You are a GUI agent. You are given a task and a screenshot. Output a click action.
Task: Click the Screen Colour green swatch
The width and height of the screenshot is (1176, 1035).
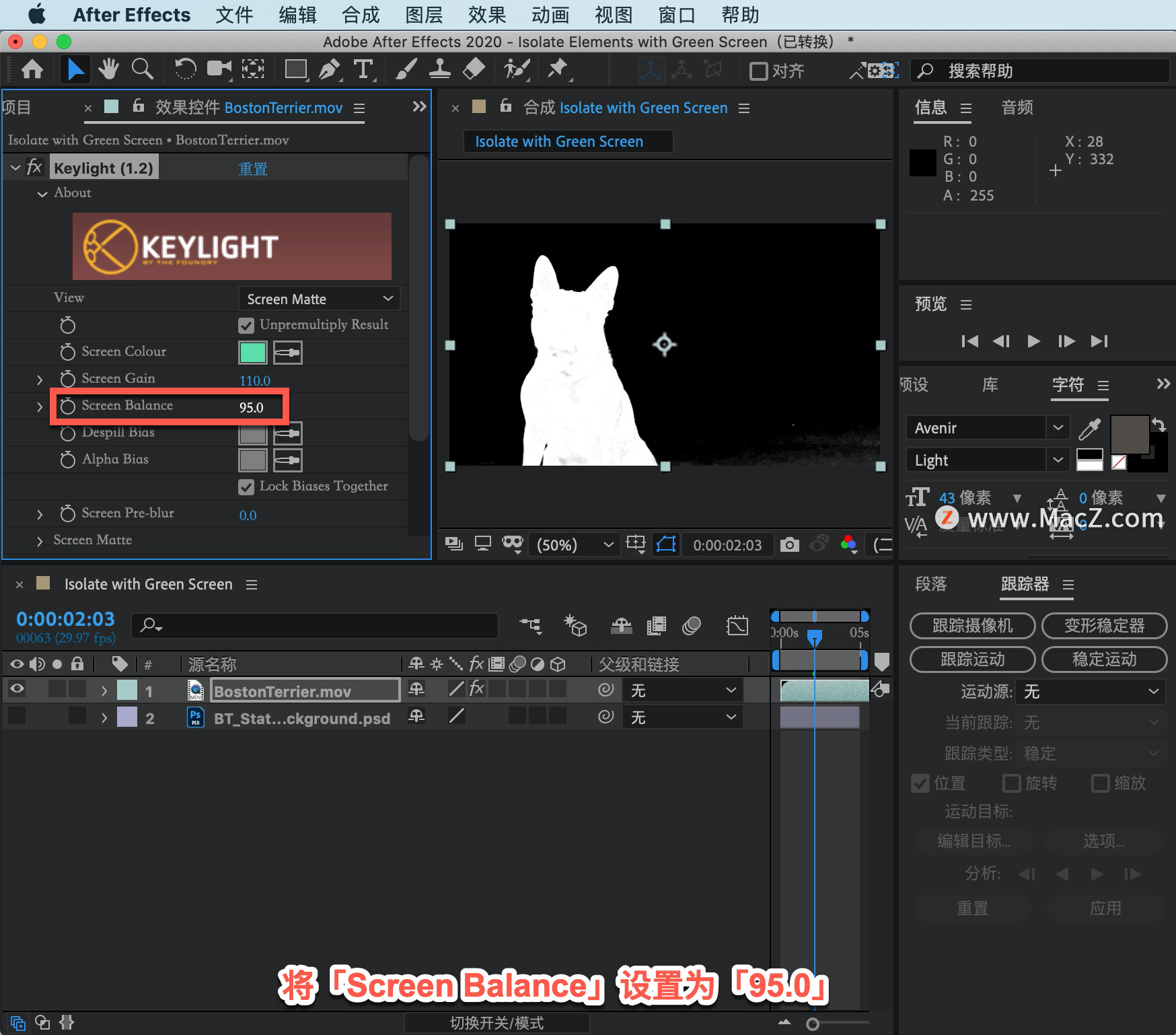[x=253, y=352]
